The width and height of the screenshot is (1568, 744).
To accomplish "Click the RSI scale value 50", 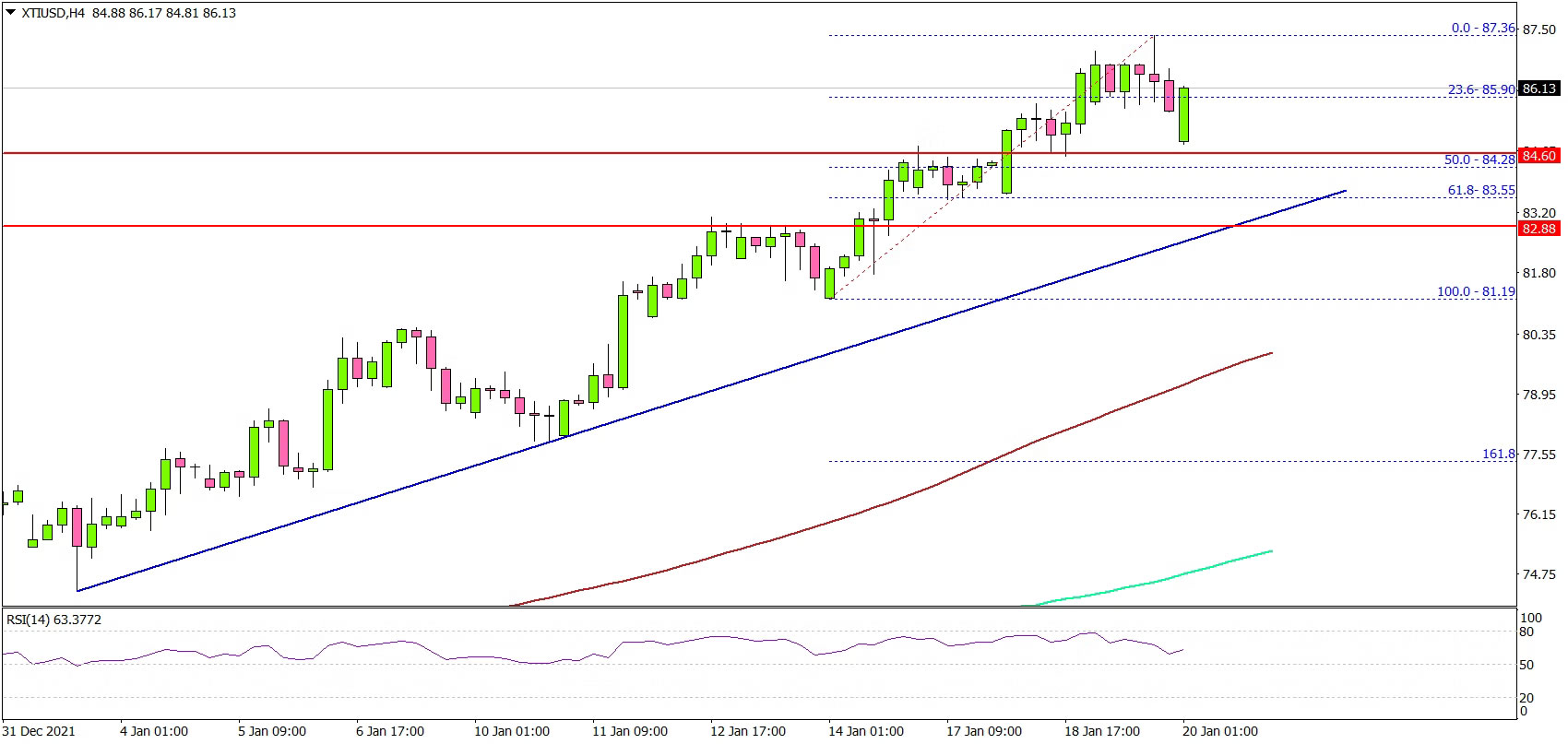I will click(x=1527, y=665).
